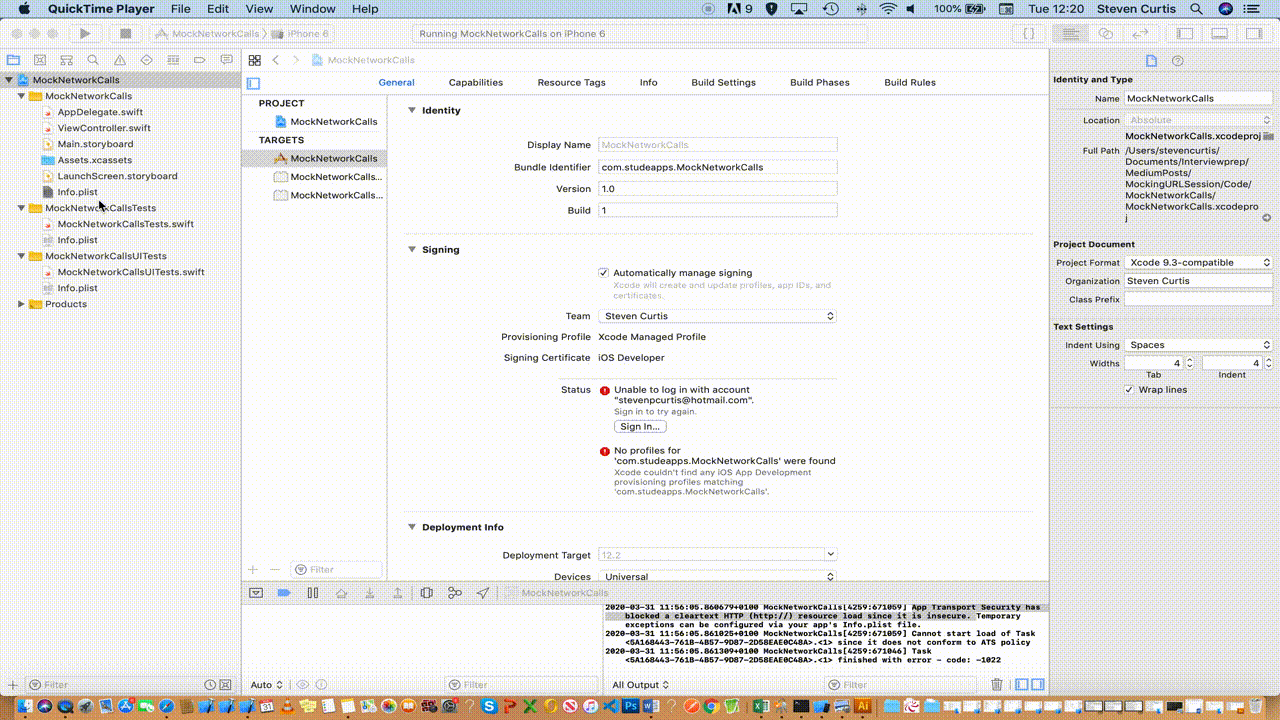This screenshot has width=1280, height=720.
Task: Hide the debug area with toggle icon
Action: 256,593
